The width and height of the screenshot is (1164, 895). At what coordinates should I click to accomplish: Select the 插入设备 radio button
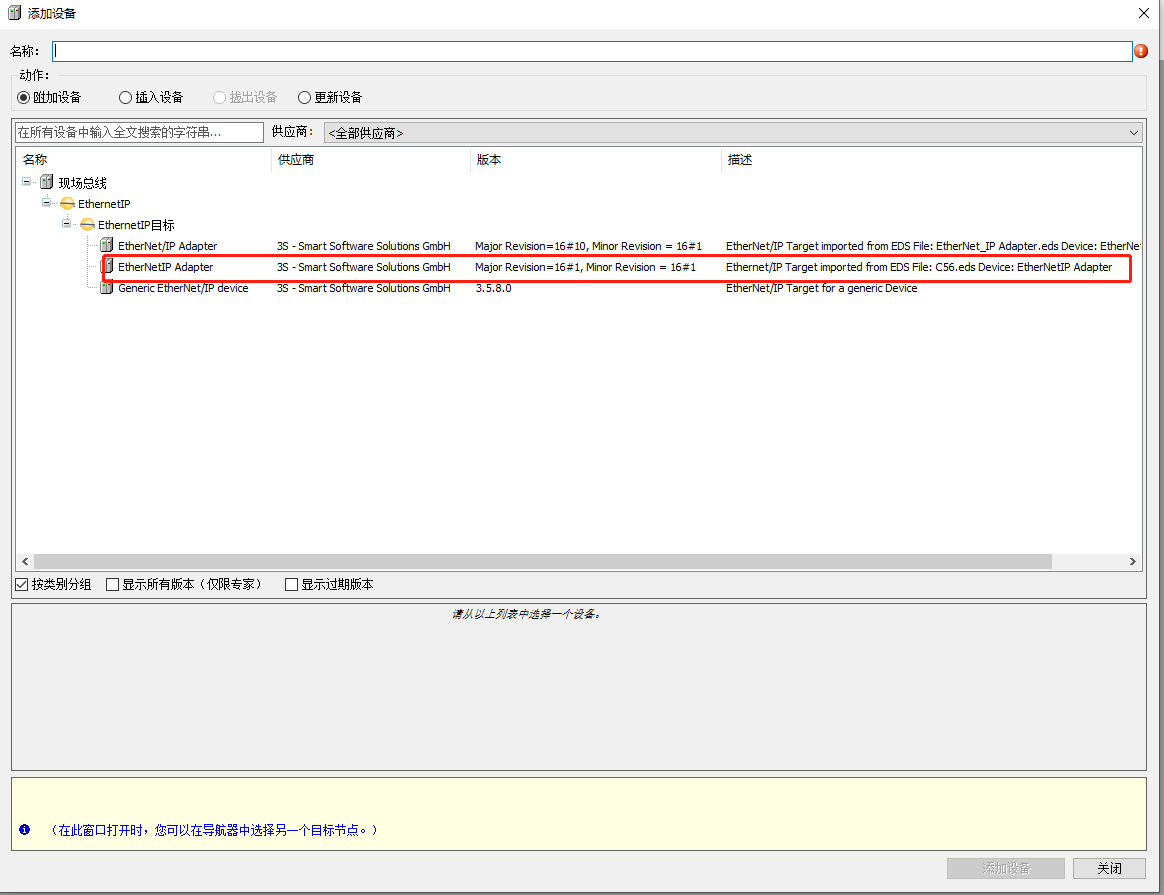[x=125, y=97]
